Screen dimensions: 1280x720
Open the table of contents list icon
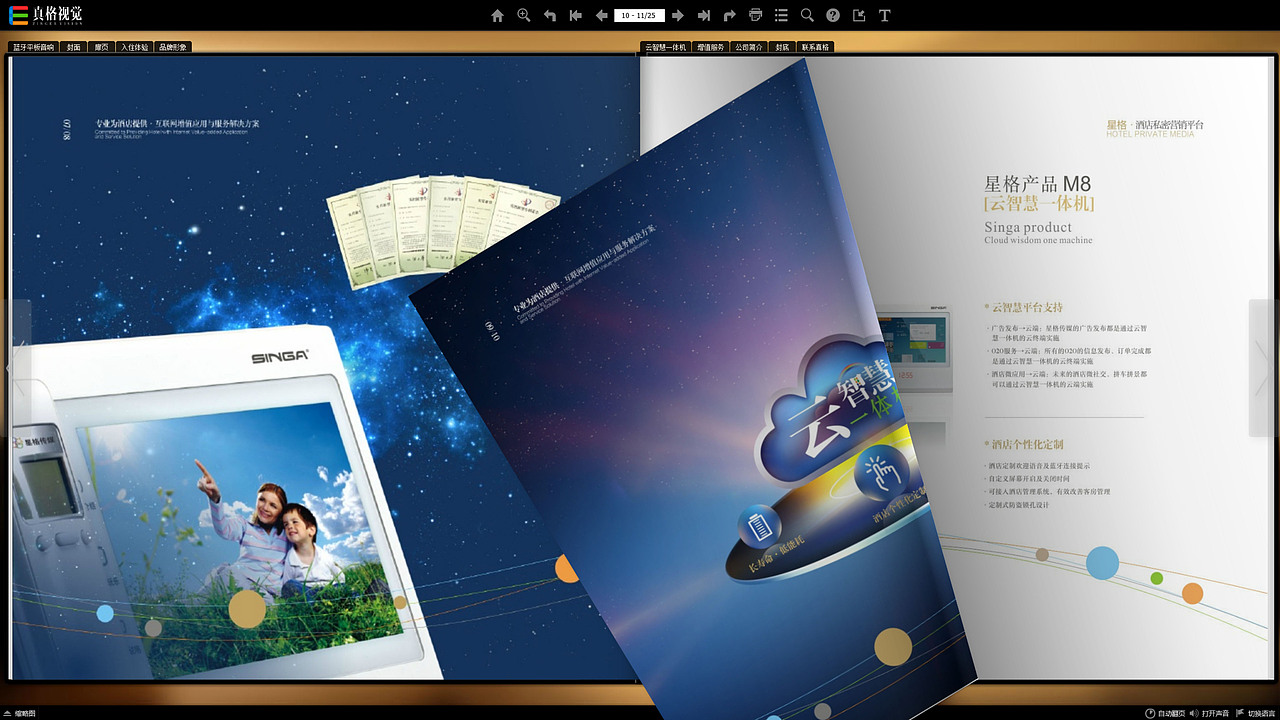pos(781,15)
